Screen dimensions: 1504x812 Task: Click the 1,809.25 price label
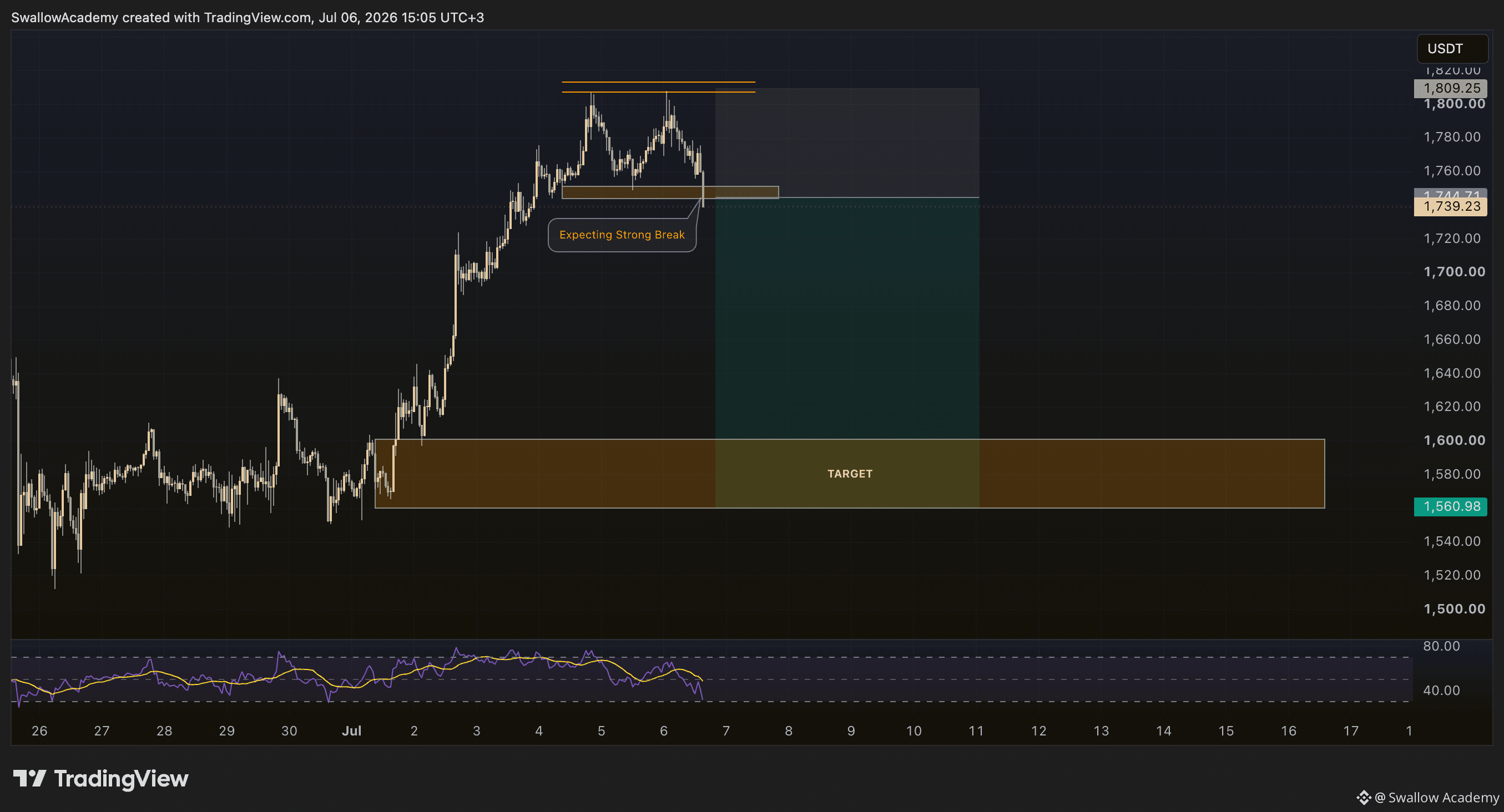[1450, 88]
